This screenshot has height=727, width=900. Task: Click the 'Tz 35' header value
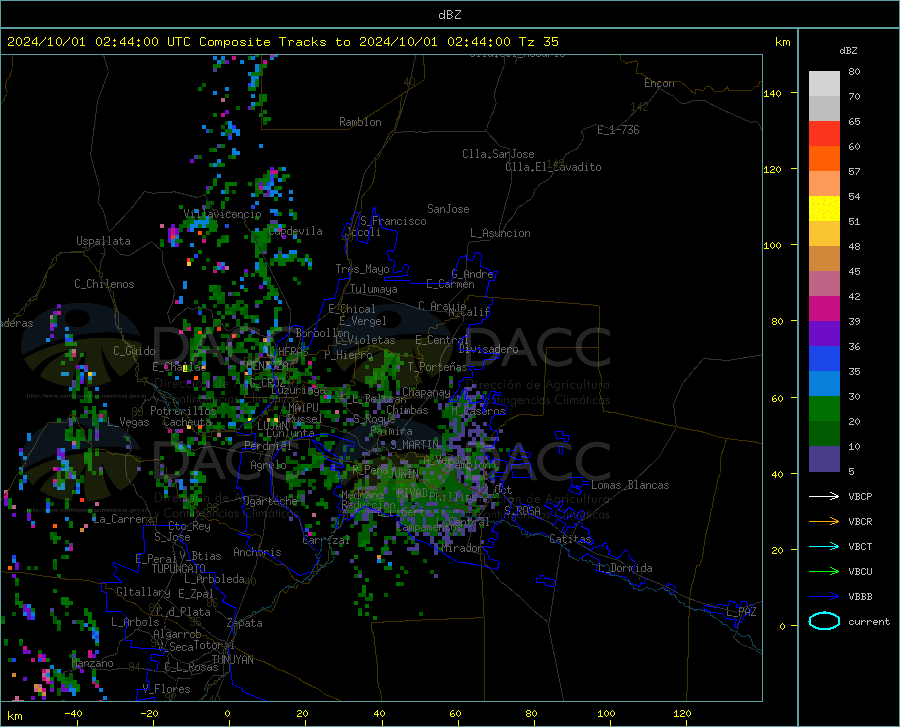(x=538, y=42)
